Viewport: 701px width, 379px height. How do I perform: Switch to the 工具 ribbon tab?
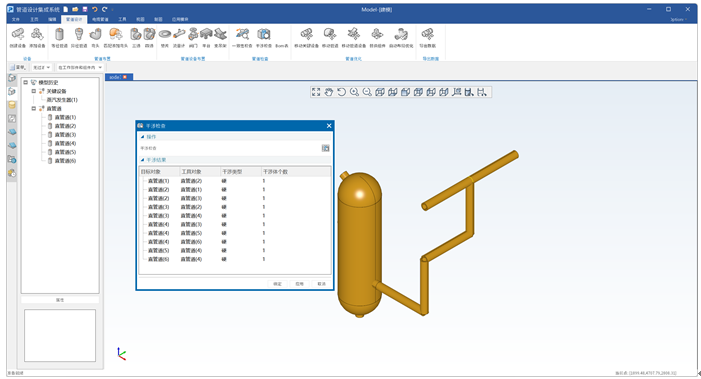tap(122, 19)
